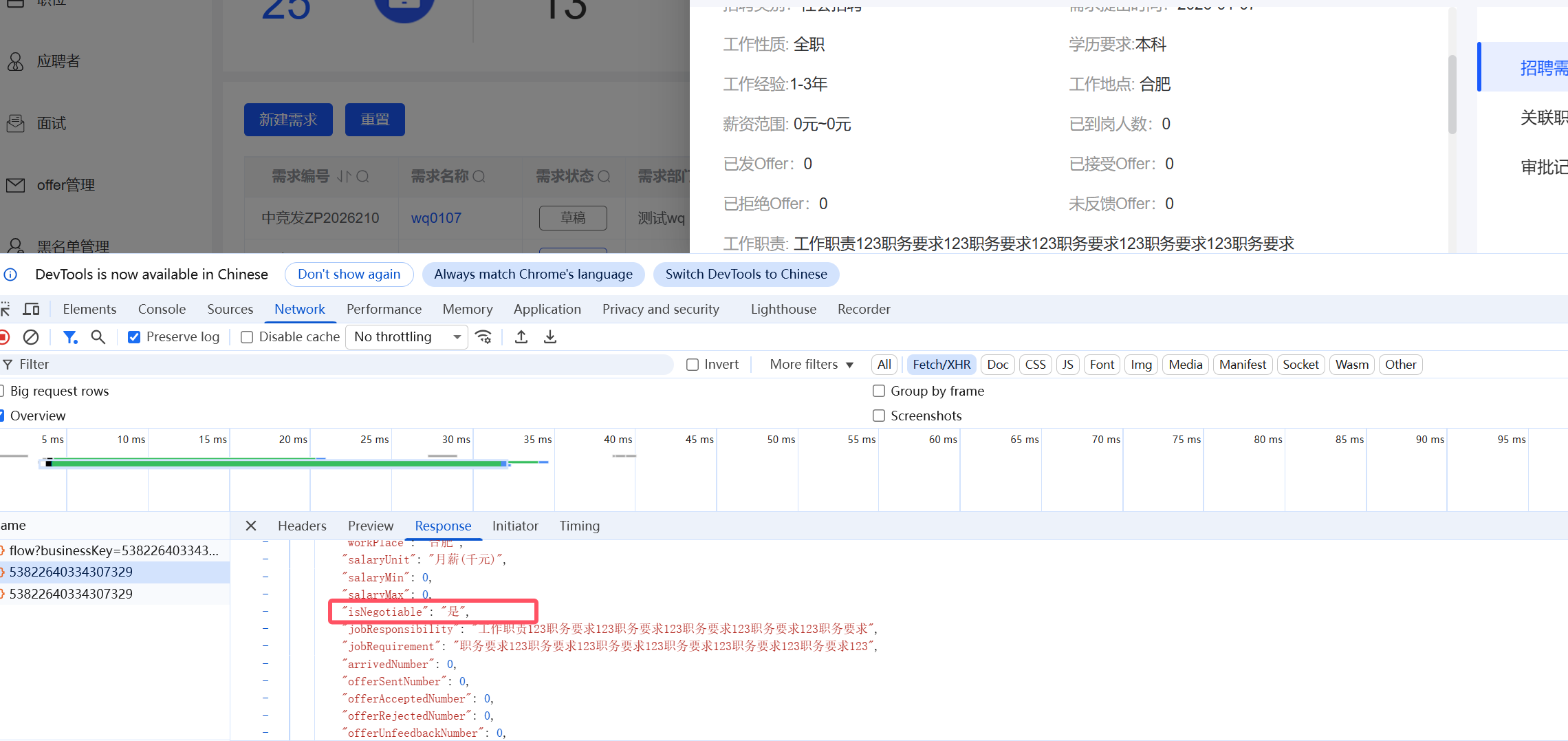Click Switch DevTools to Chinese
This screenshot has width=1568, height=741.
point(746,275)
